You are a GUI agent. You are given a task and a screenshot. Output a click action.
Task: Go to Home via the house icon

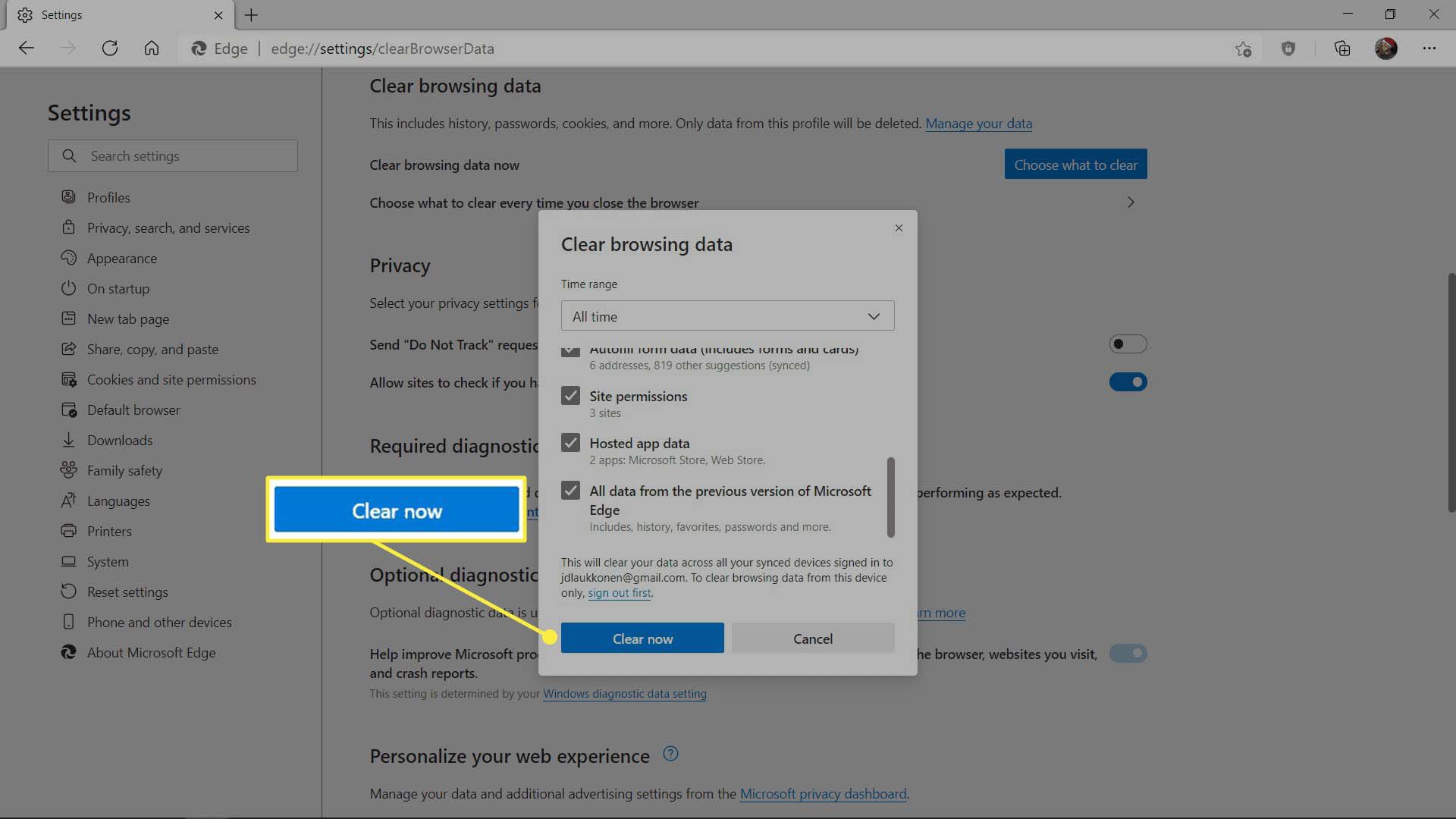152,49
